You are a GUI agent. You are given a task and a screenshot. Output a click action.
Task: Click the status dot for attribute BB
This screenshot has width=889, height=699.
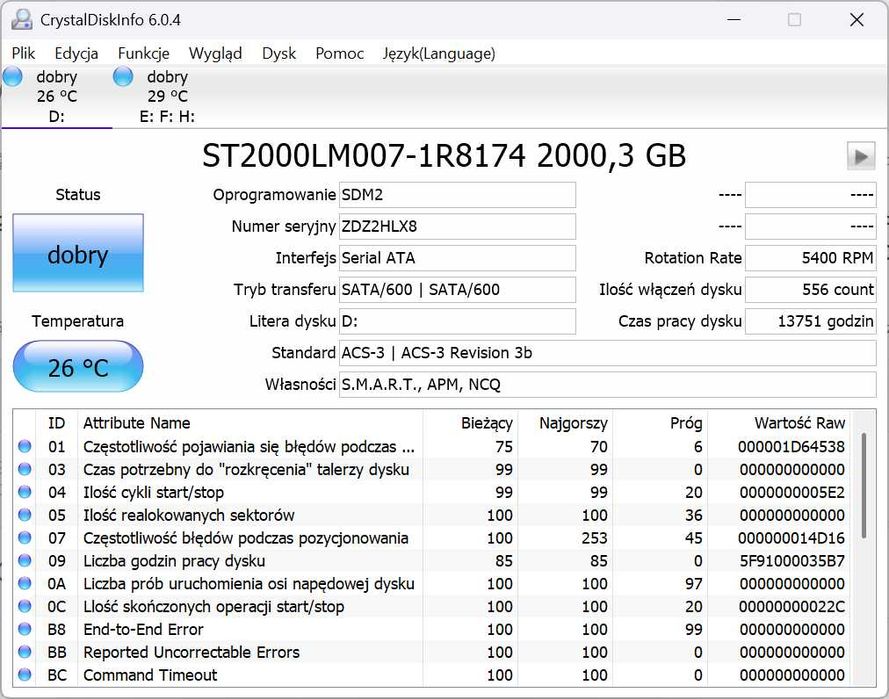click(25, 653)
